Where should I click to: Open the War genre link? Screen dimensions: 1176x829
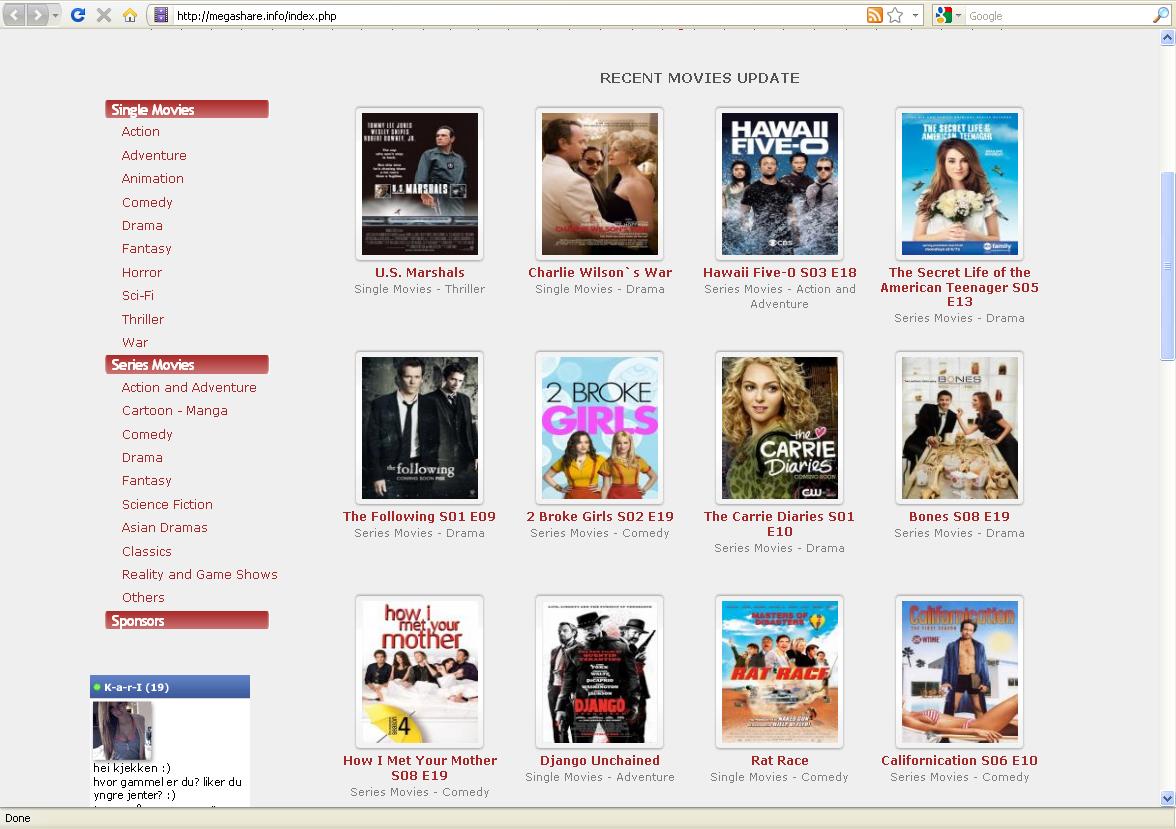coord(135,342)
